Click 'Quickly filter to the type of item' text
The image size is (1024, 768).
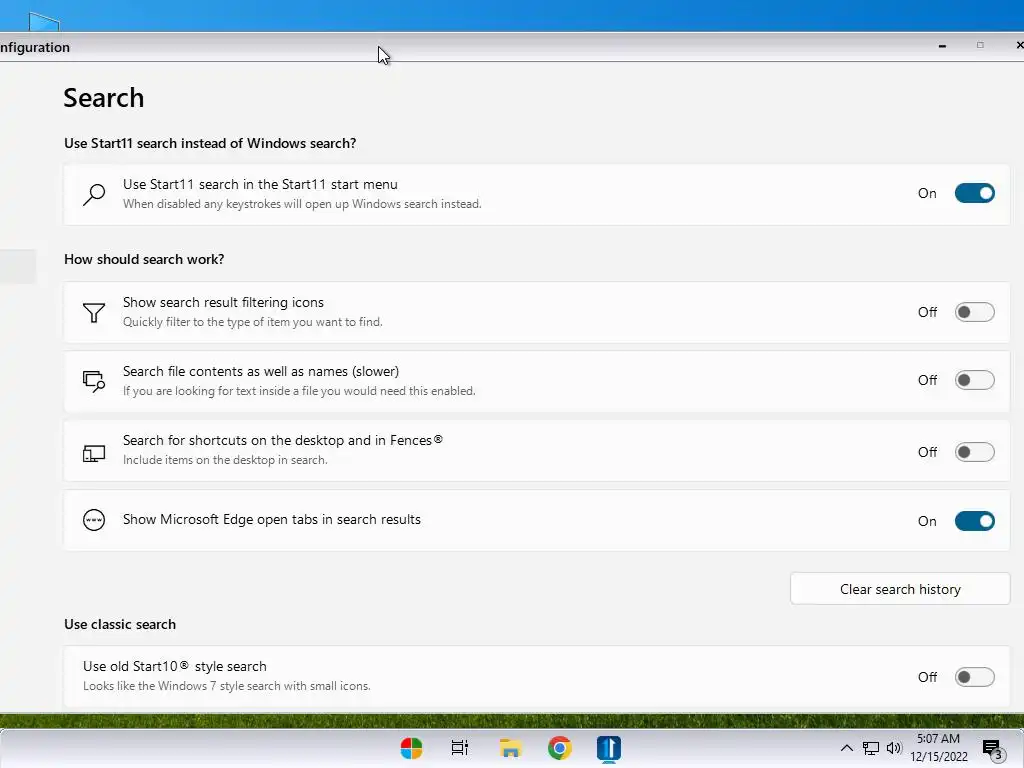tap(252, 322)
